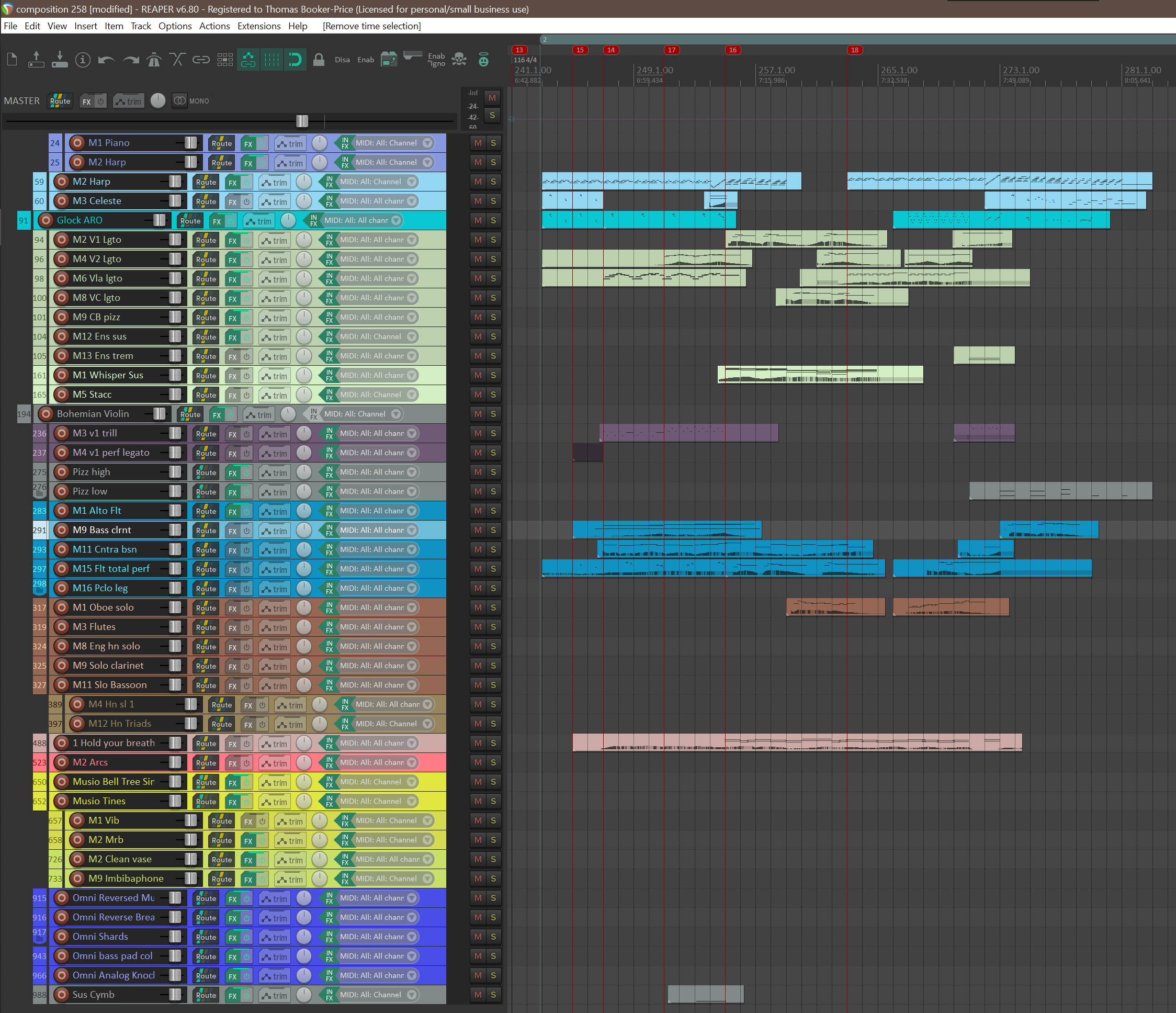The image size is (1176, 1013).
Task: Click the Undo arrow in toolbar
Action: coord(106,60)
